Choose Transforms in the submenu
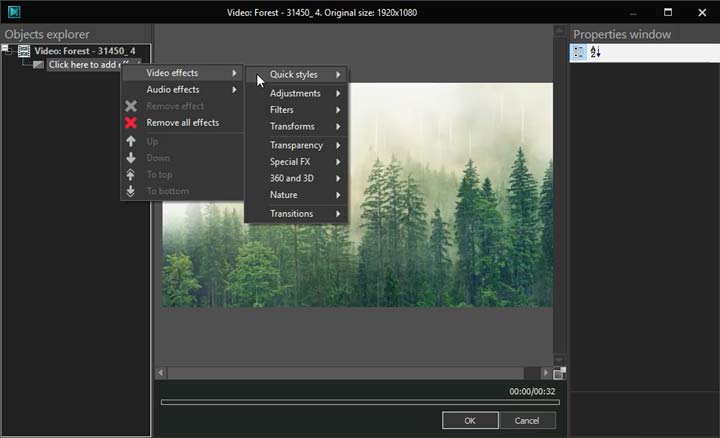 [x=296, y=126]
